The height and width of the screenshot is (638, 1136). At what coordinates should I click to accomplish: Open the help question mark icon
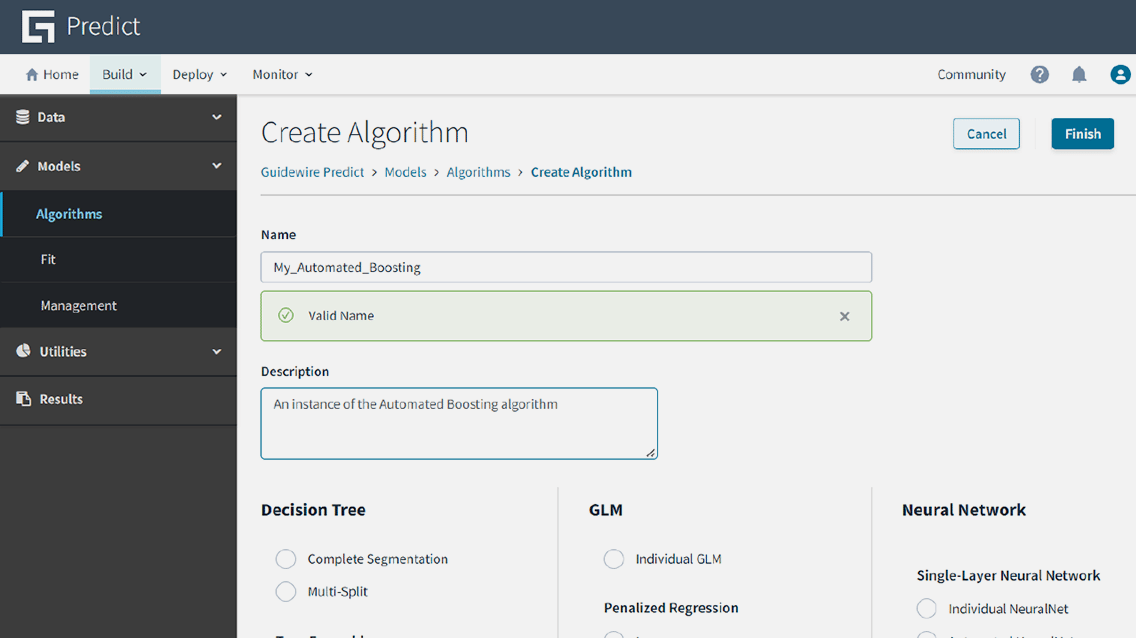(x=1039, y=74)
